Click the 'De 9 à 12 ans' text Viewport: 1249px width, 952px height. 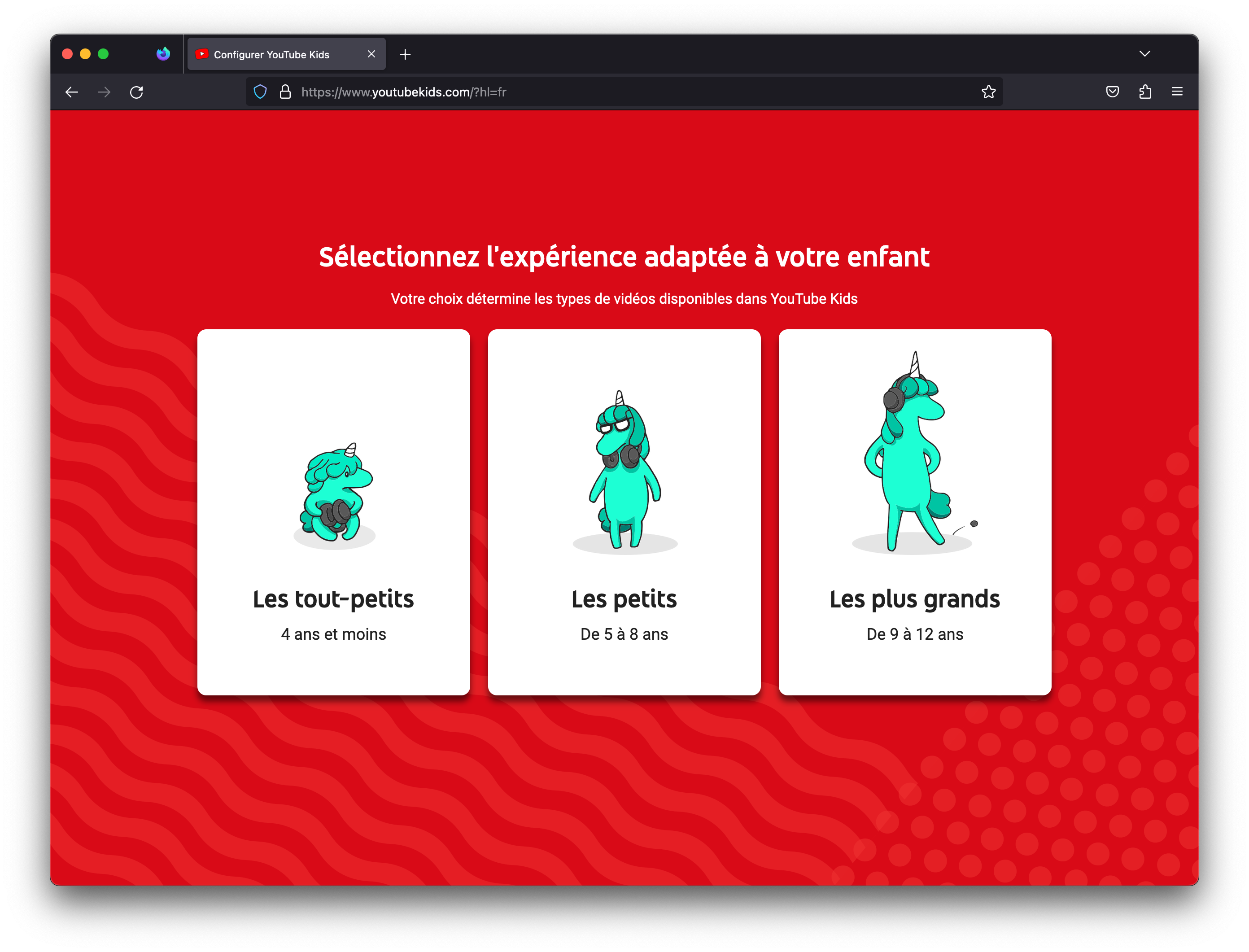pyautogui.click(x=915, y=634)
